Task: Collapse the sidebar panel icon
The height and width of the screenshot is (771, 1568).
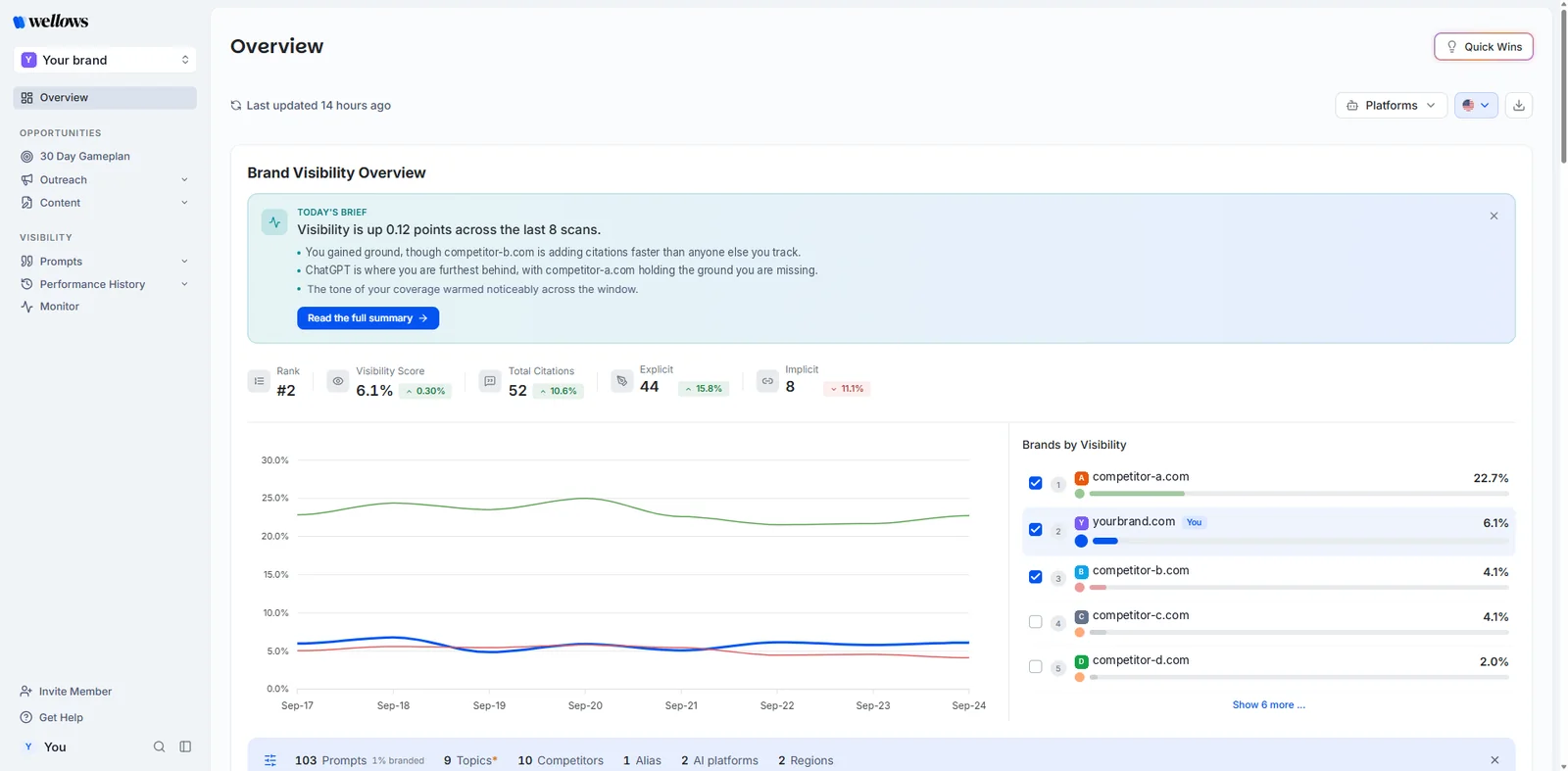Action: pyautogui.click(x=185, y=747)
